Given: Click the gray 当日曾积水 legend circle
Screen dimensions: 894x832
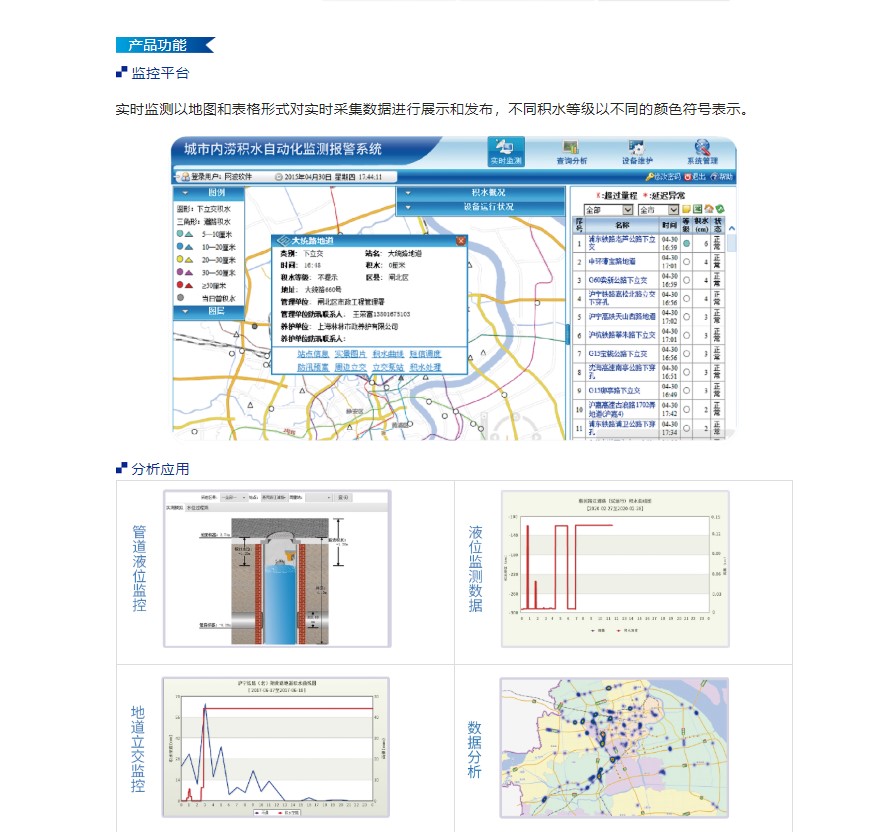Looking at the screenshot, I should (x=180, y=298).
